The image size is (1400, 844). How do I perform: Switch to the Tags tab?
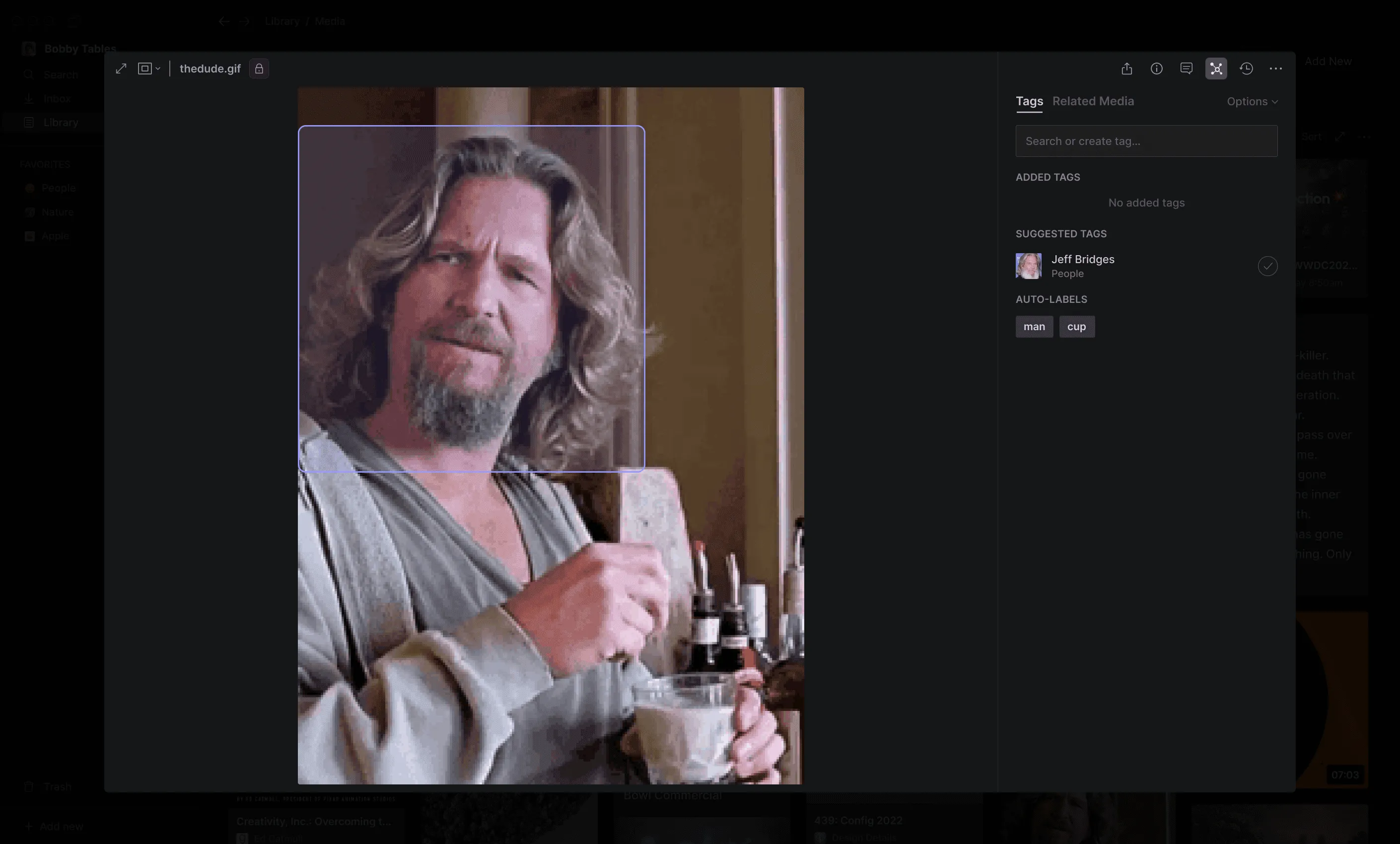(x=1029, y=101)
